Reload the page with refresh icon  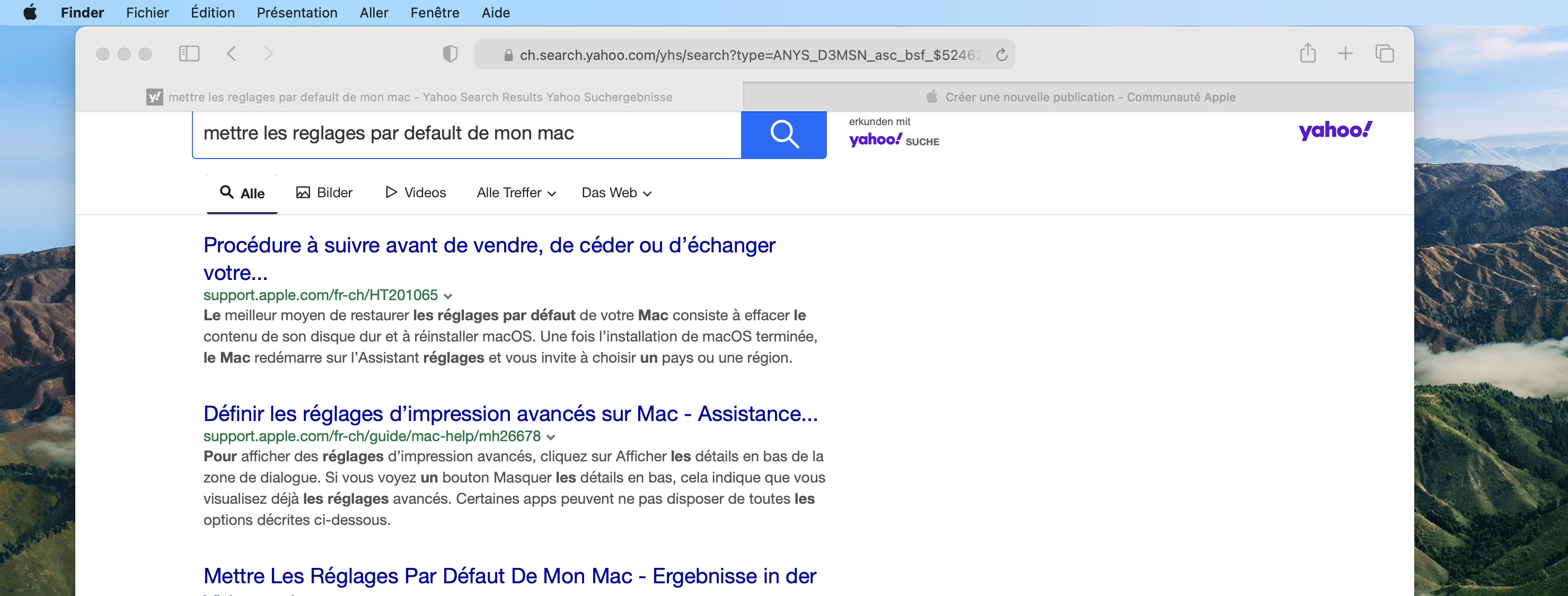(1001, 55)
